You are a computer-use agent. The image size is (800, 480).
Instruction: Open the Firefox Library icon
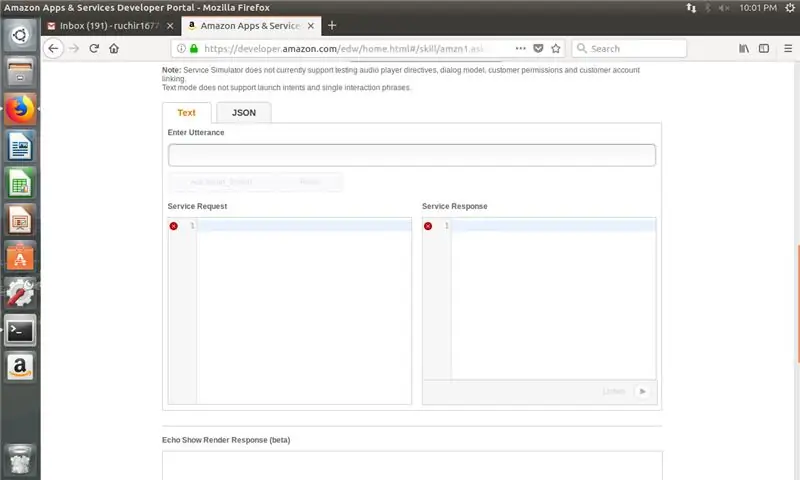(x=744, y=48)
